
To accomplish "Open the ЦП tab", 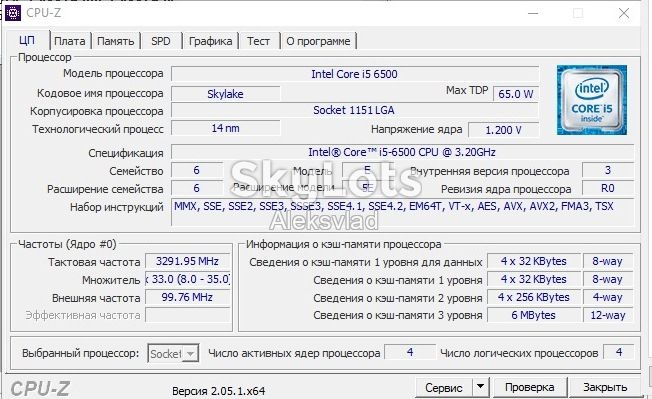I will (x=27, y=40).
